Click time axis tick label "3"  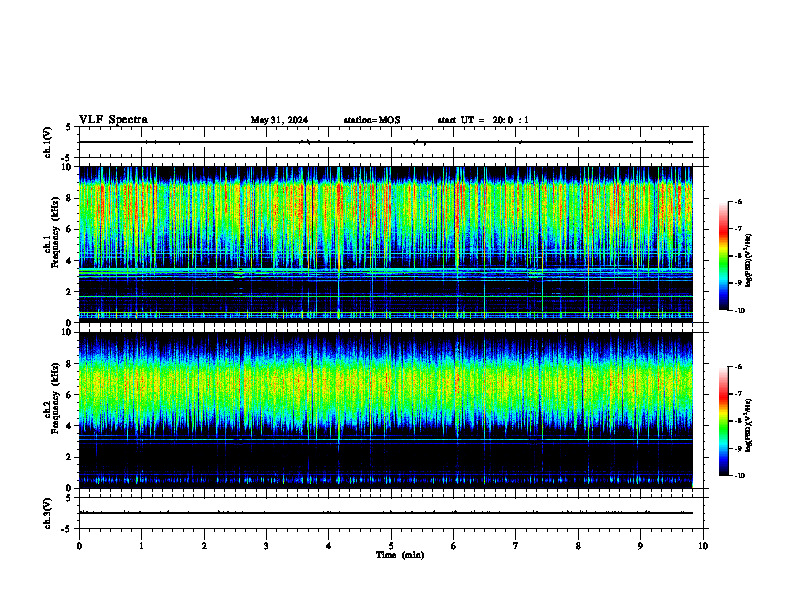pyautogui.click(x=266, y=546)
